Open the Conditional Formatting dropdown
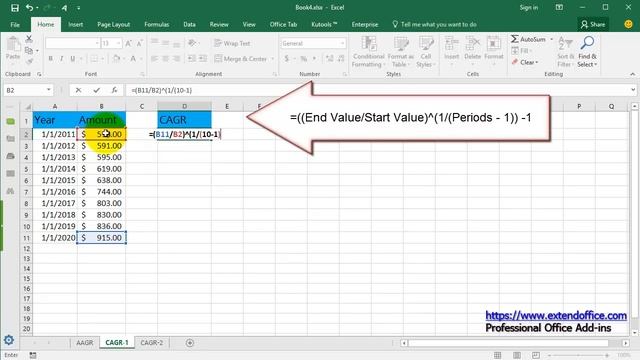The width and height of the screenshot is (640, 360). coord(369,52)
